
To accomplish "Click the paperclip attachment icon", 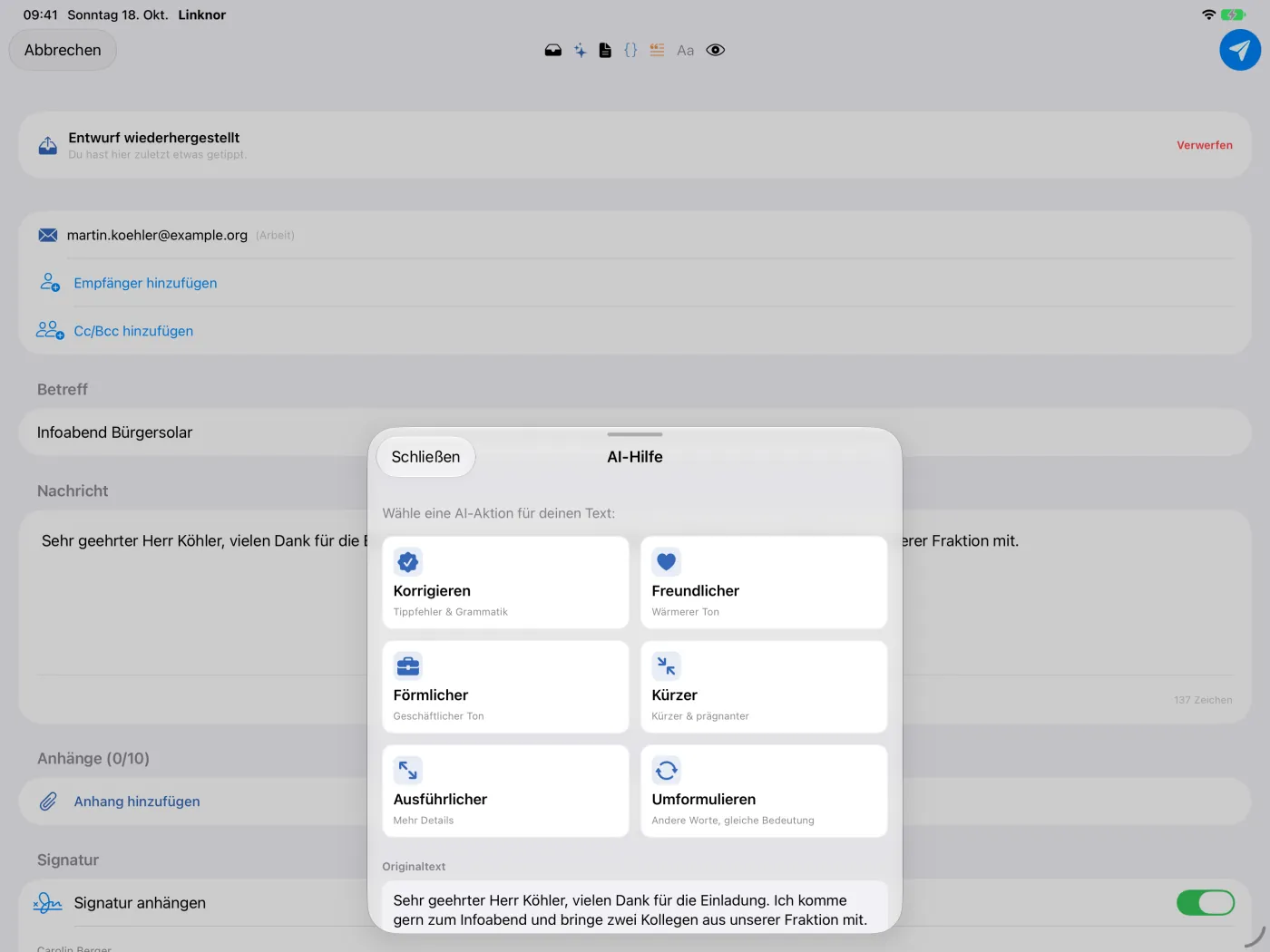I will tap(48, 801).
